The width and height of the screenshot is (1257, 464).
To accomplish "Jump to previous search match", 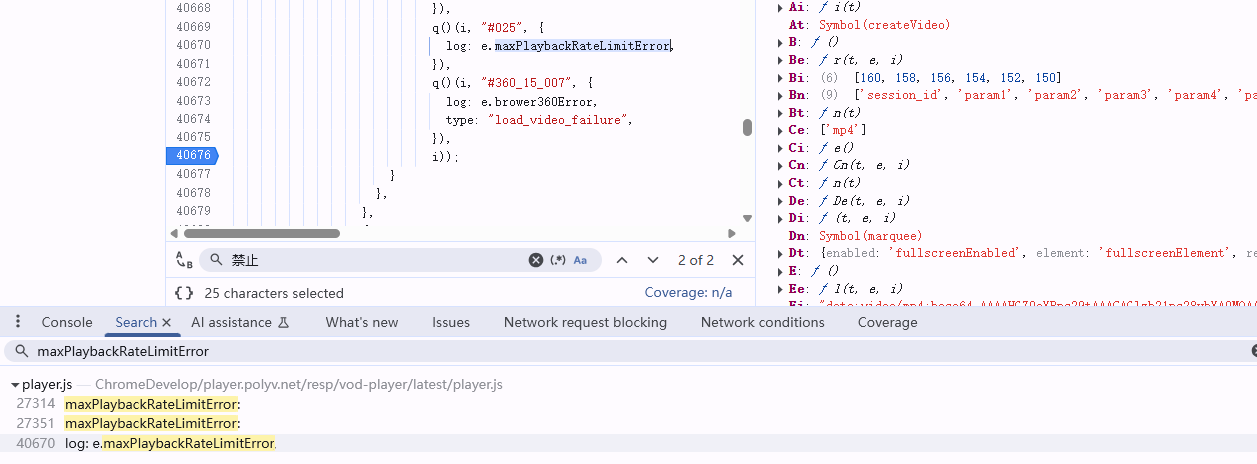I will (621, 260).
